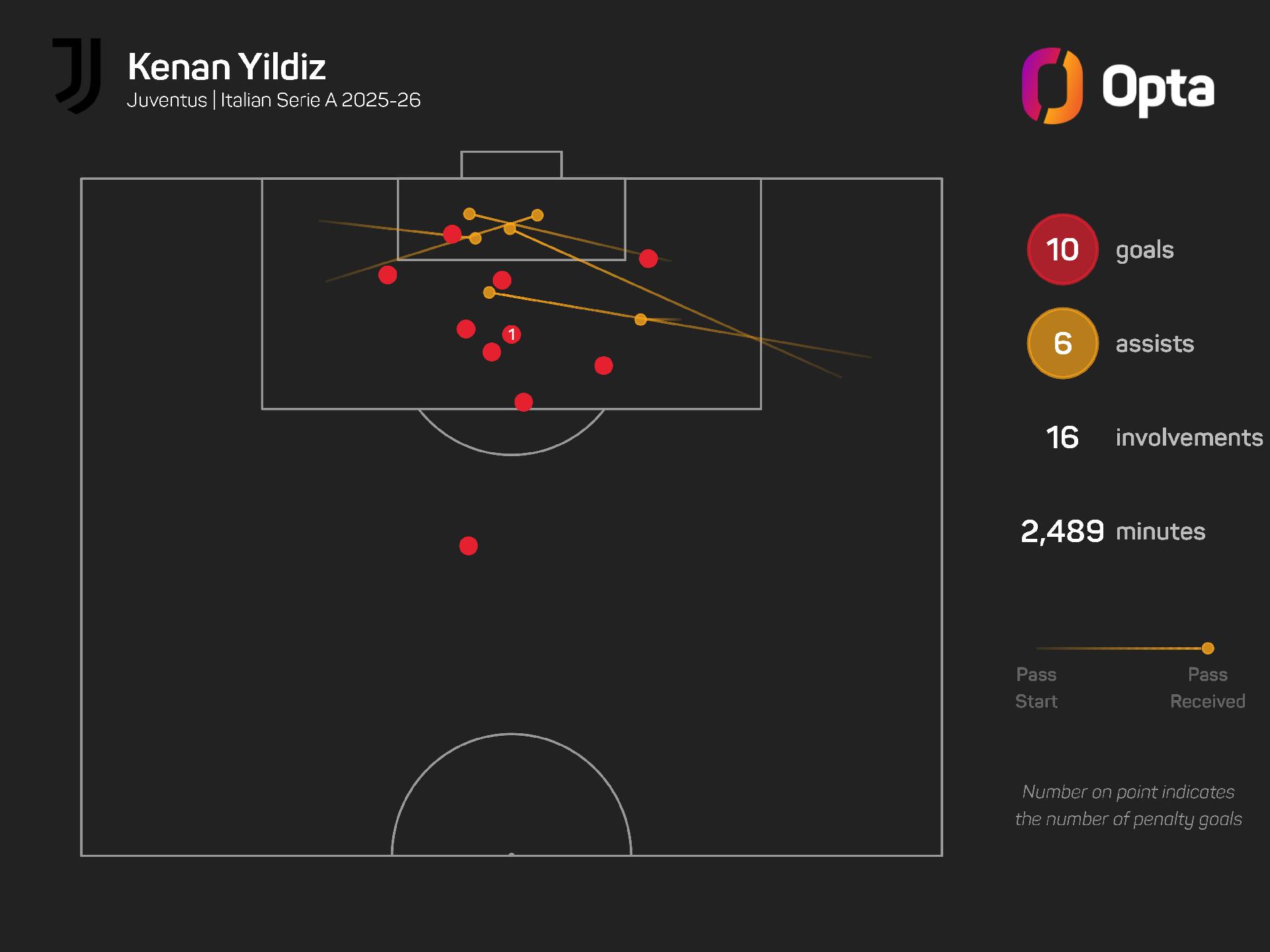Click the Pass Received legend dot

tap(1208, 649)
